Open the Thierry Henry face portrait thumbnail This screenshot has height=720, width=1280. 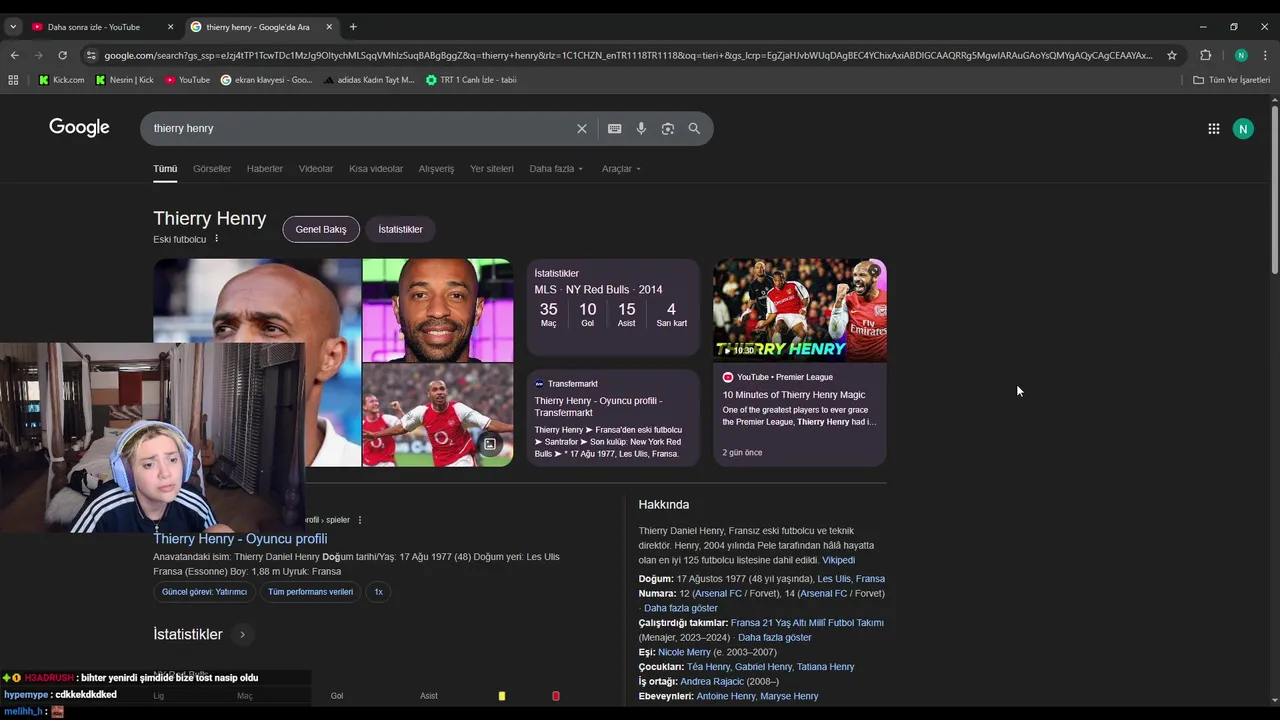437,310
